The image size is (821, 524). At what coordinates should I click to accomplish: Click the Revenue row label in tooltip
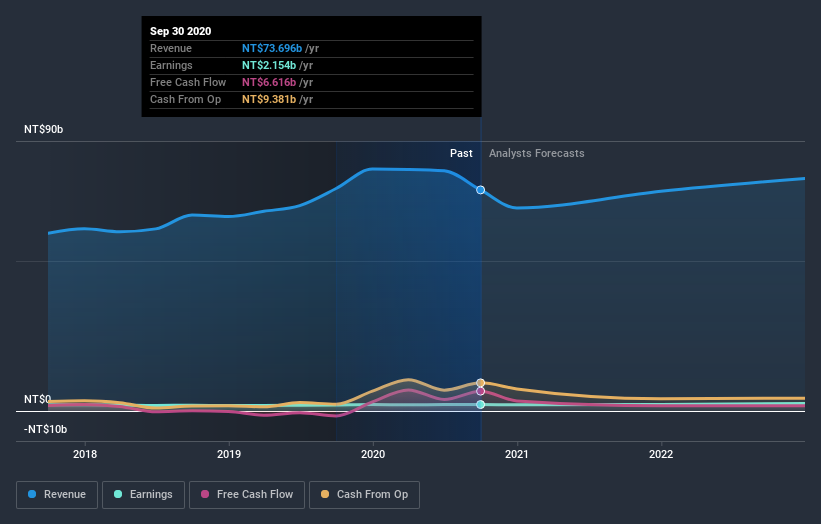click(x=171, y=48)
